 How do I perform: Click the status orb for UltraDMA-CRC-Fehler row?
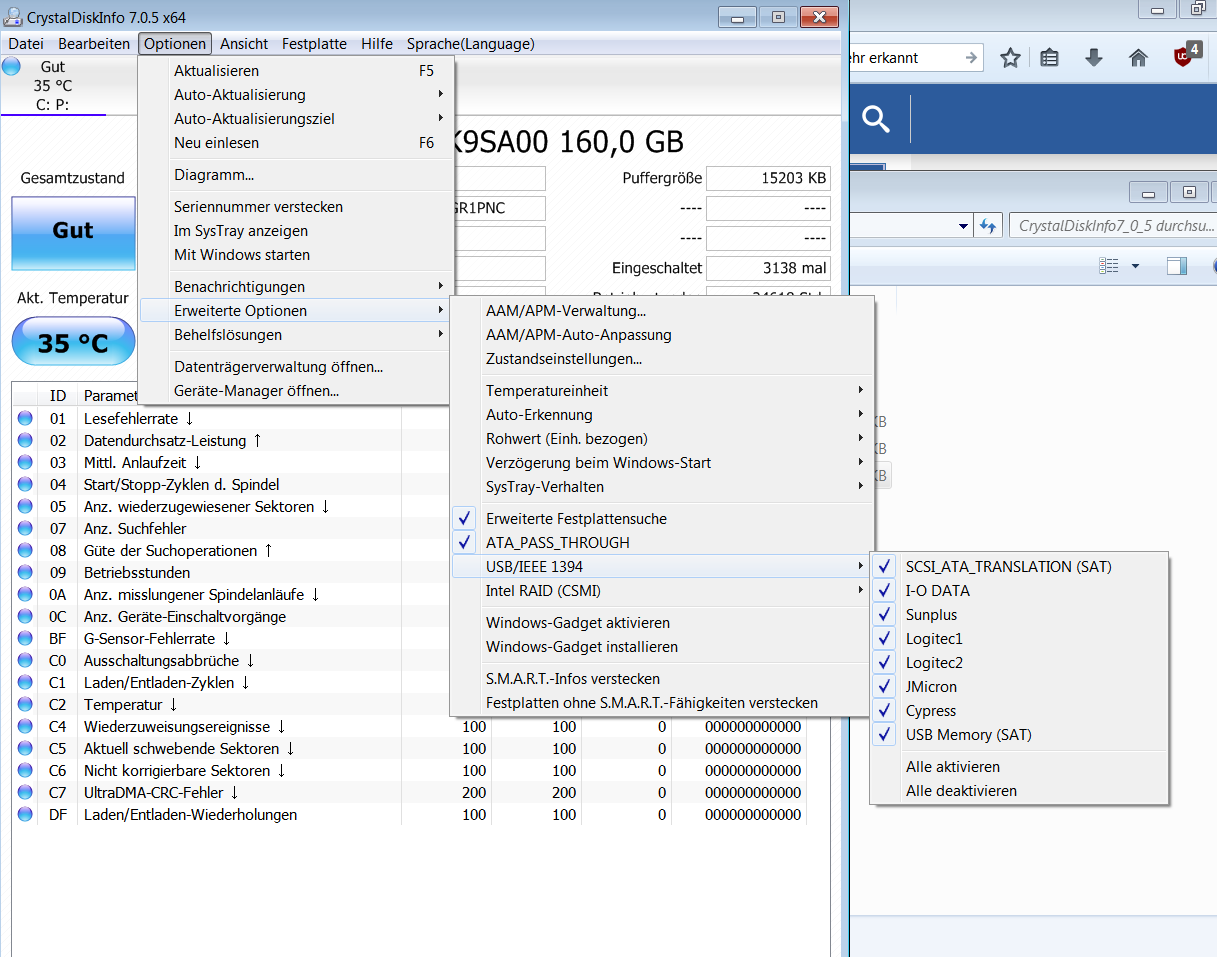pyautogui.click(x=25, y=792)
